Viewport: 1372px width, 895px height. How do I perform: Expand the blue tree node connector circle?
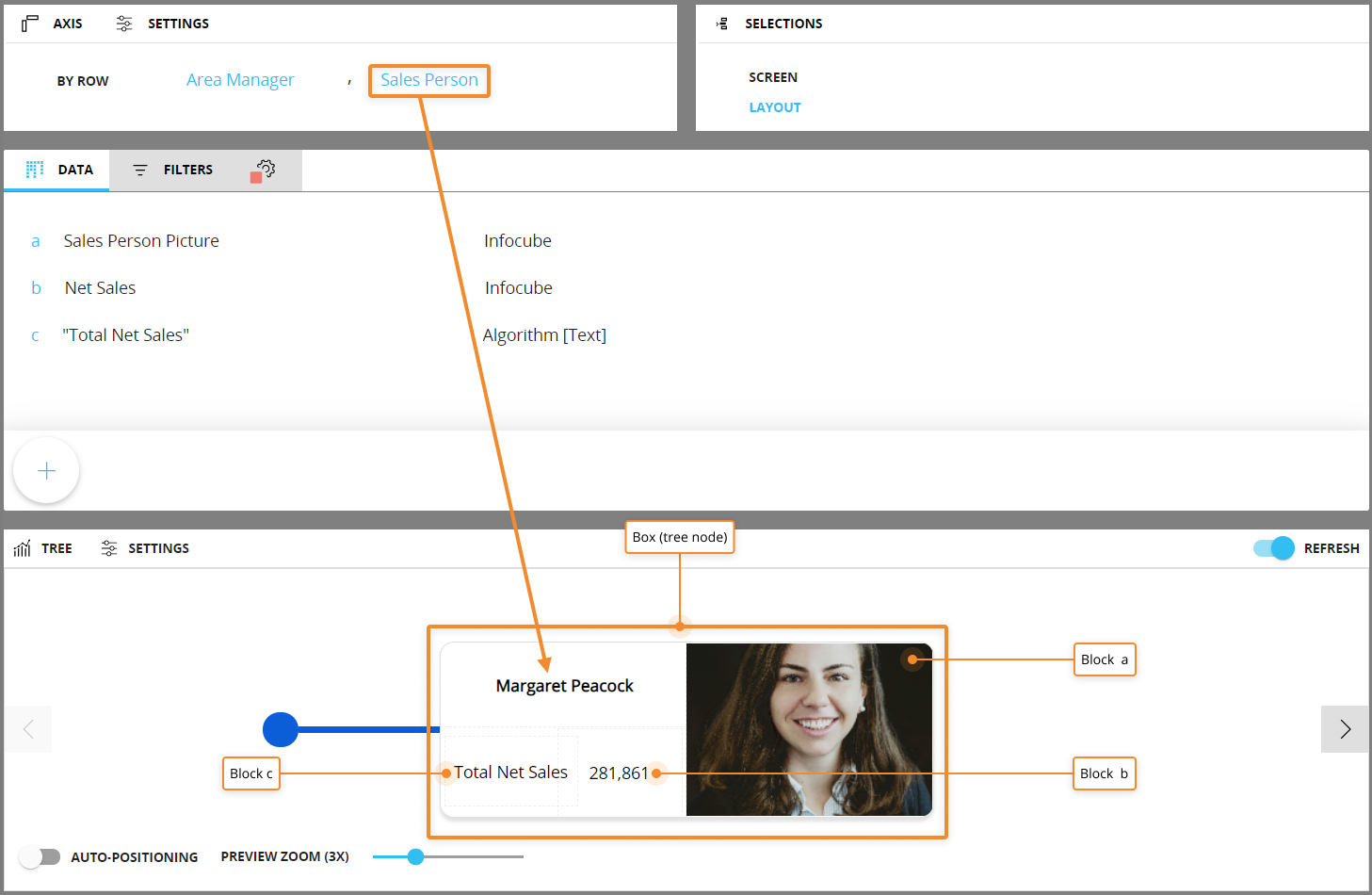tap(281, 729)
